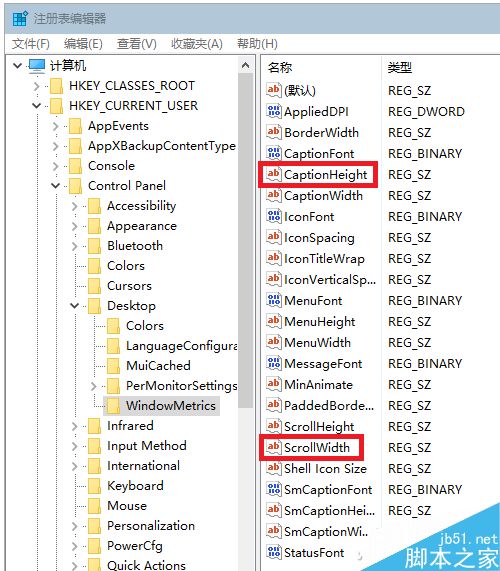This screenshot has width=500, height=571.
Task: Open the 帮助(H) menu
Action: point(257,44)
